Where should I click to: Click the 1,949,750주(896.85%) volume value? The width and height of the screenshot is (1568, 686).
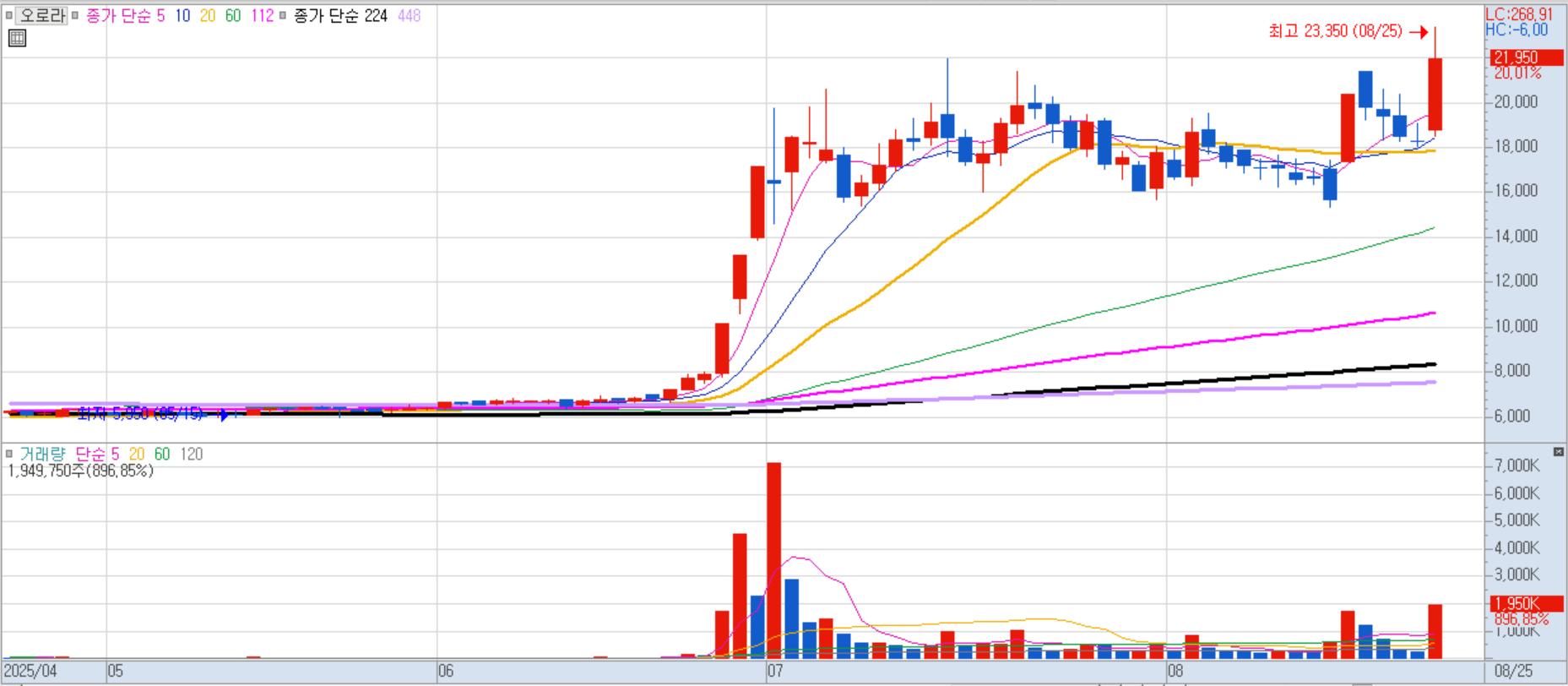81,471
